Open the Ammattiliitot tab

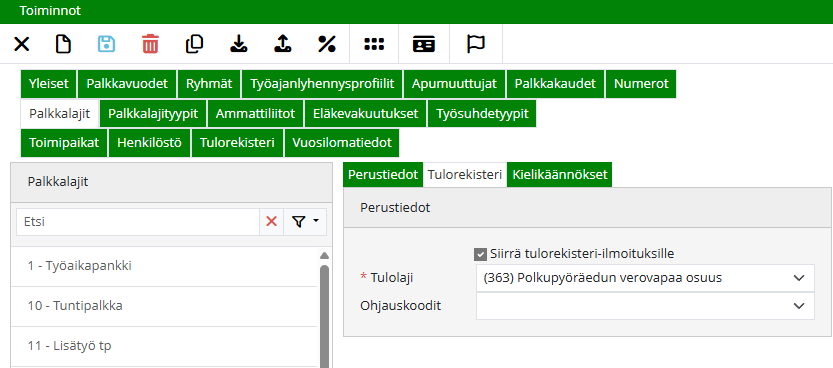[x=256, y=114]
